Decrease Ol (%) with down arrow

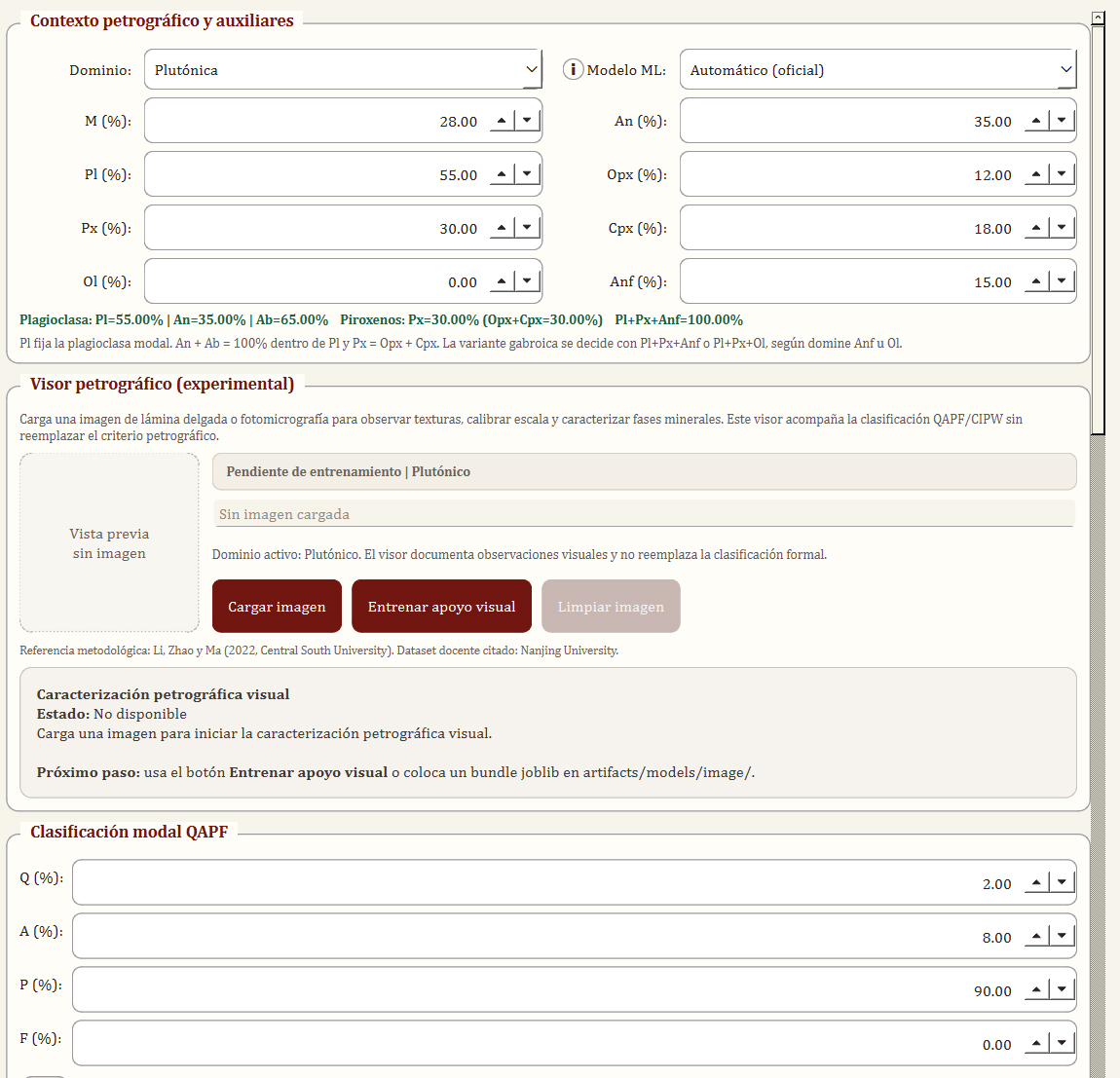[x=527, y=280]
